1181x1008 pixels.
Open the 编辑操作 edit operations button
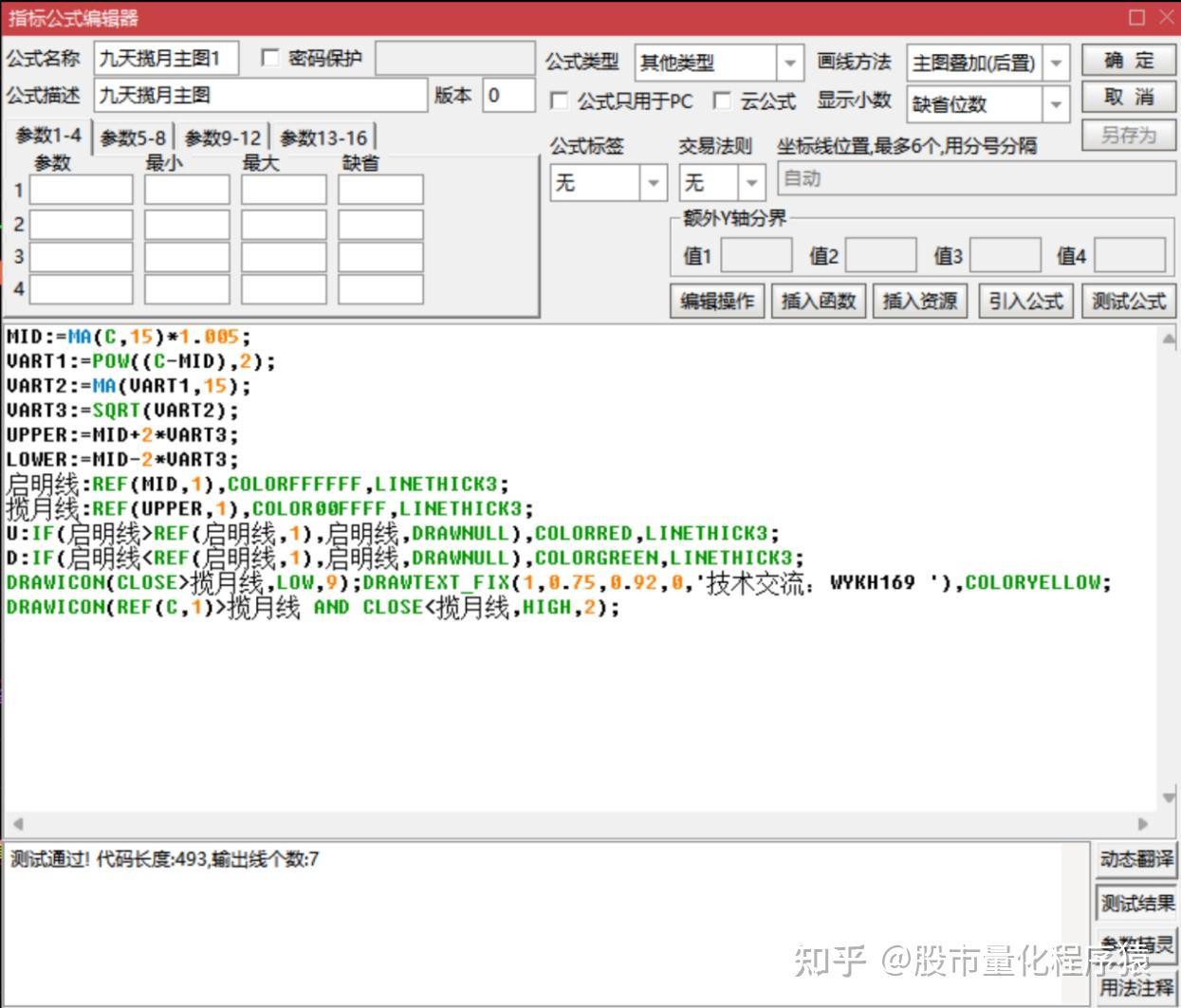[717, 301]
